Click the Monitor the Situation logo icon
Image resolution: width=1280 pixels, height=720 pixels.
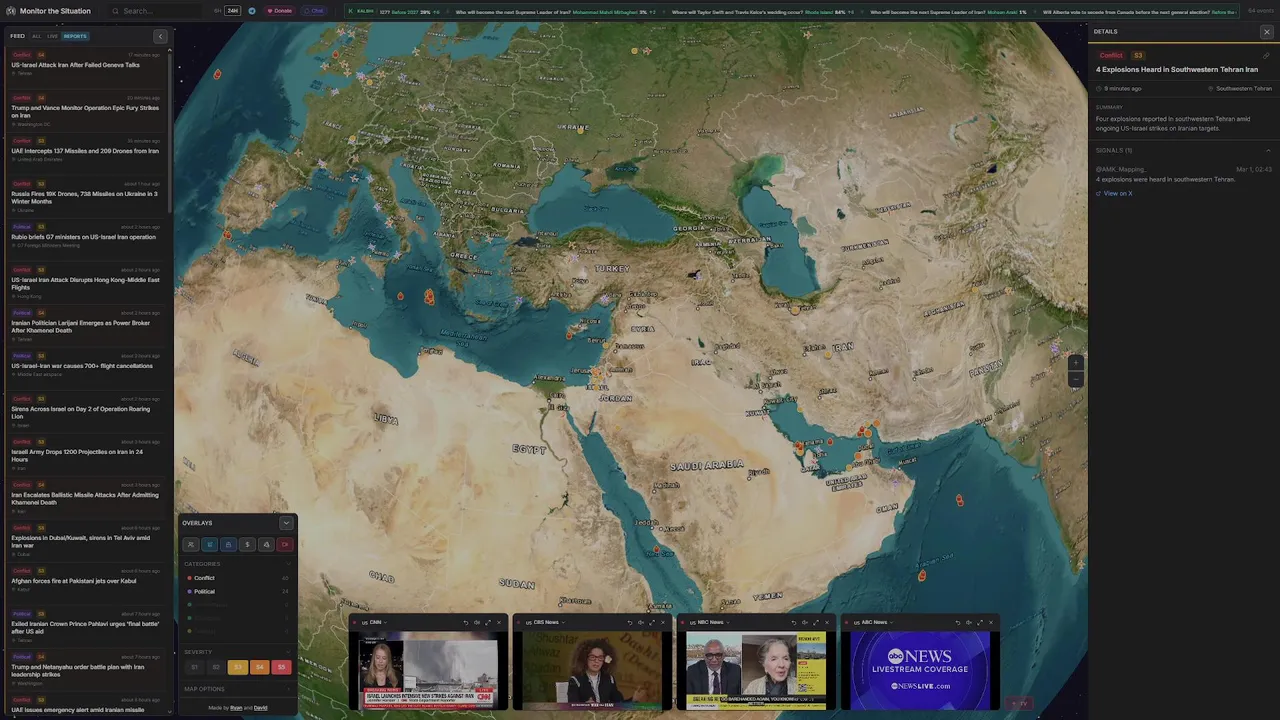[11, 11]
